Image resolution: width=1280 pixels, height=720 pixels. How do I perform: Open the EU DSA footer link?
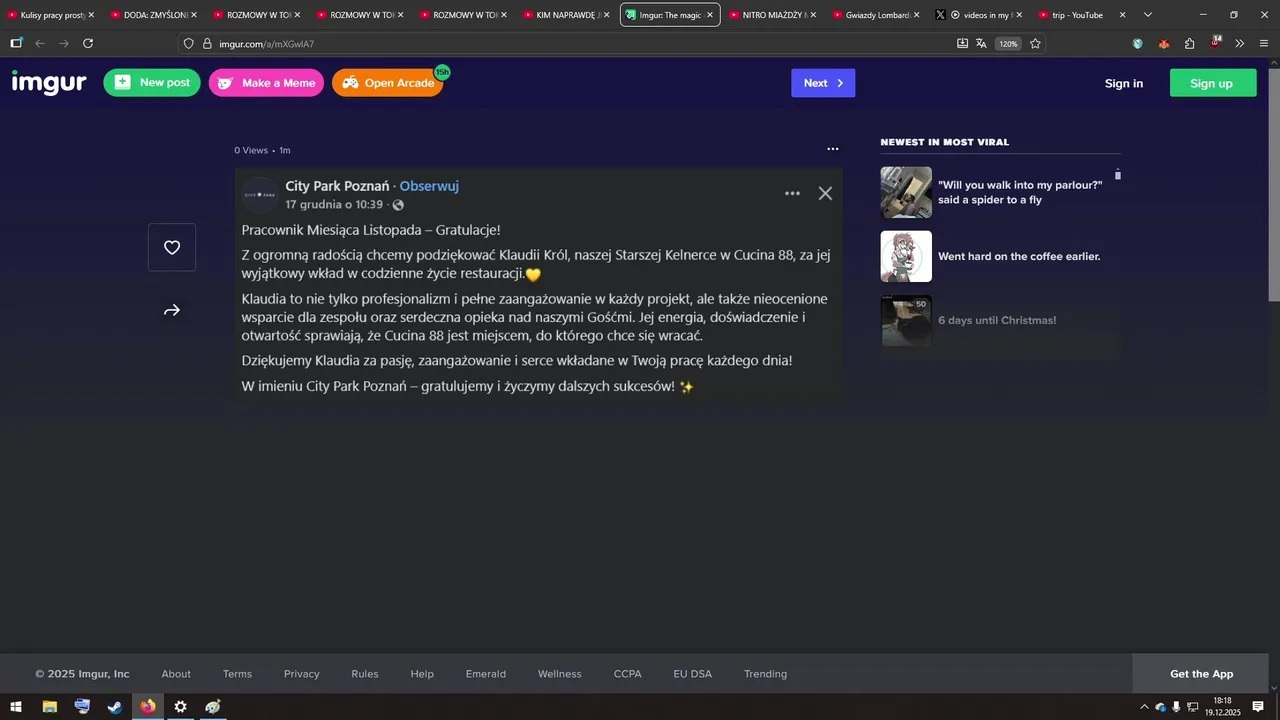tap(693, 674)
